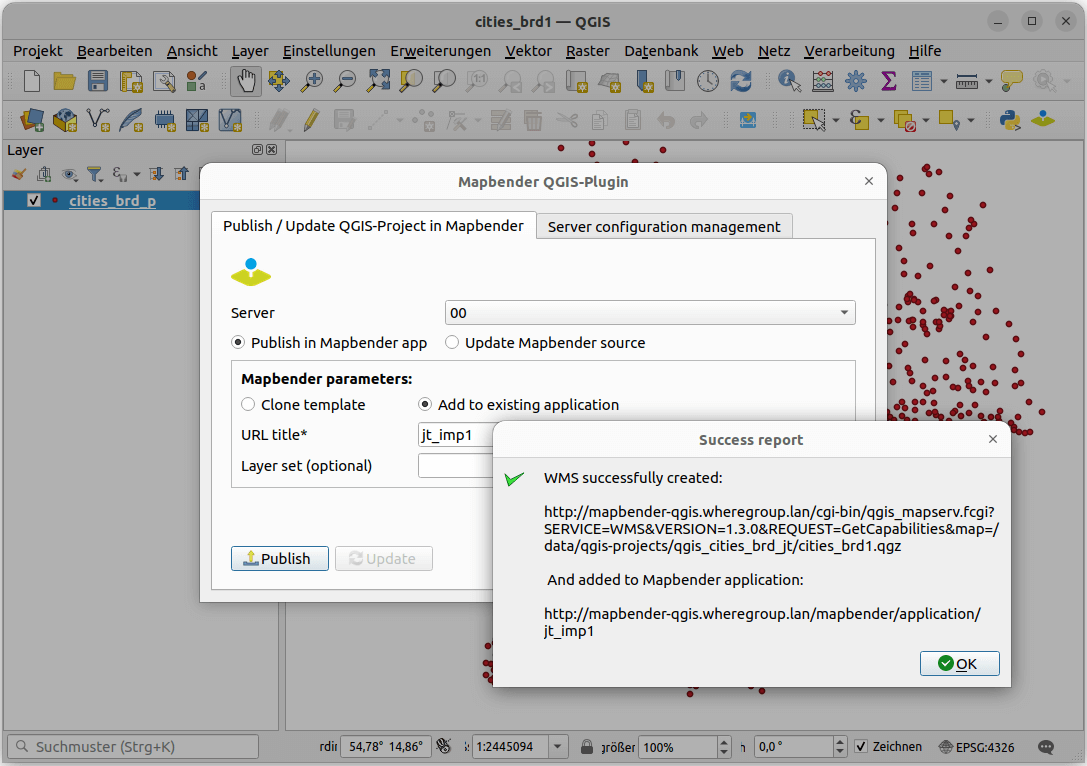
Task: Open the attribute table icon
Action: click(x=921, y=81)
